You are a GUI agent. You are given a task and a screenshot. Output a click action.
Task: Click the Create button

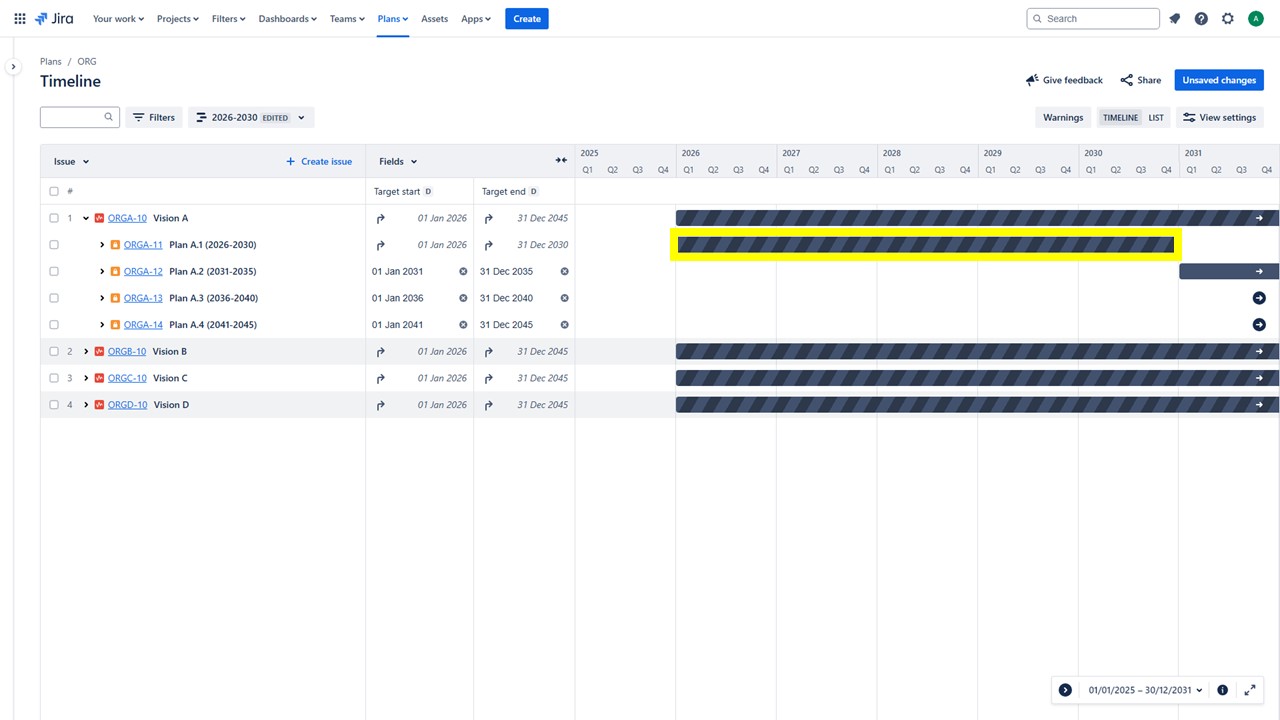click(527, 18)
